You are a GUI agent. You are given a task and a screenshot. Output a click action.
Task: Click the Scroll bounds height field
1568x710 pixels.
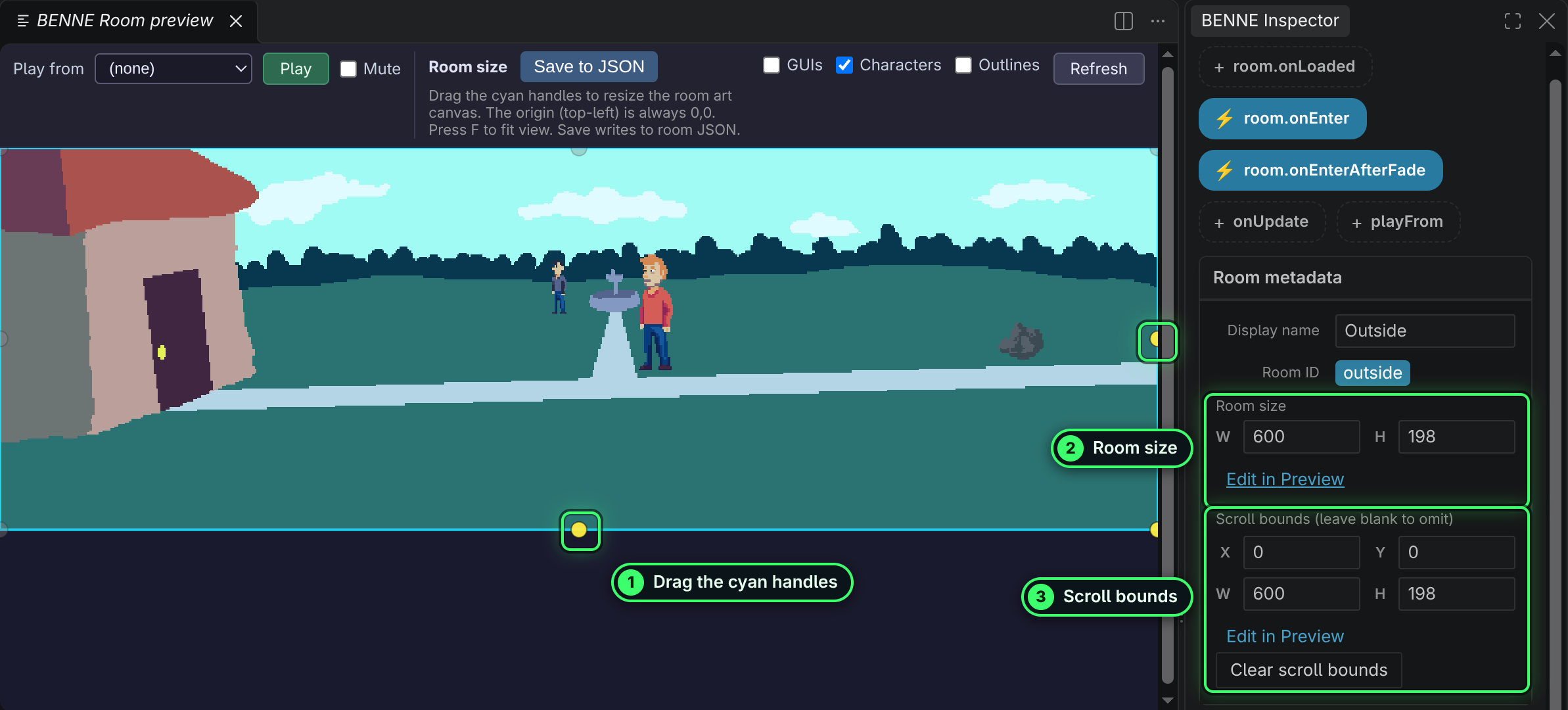click(1456, 594)
